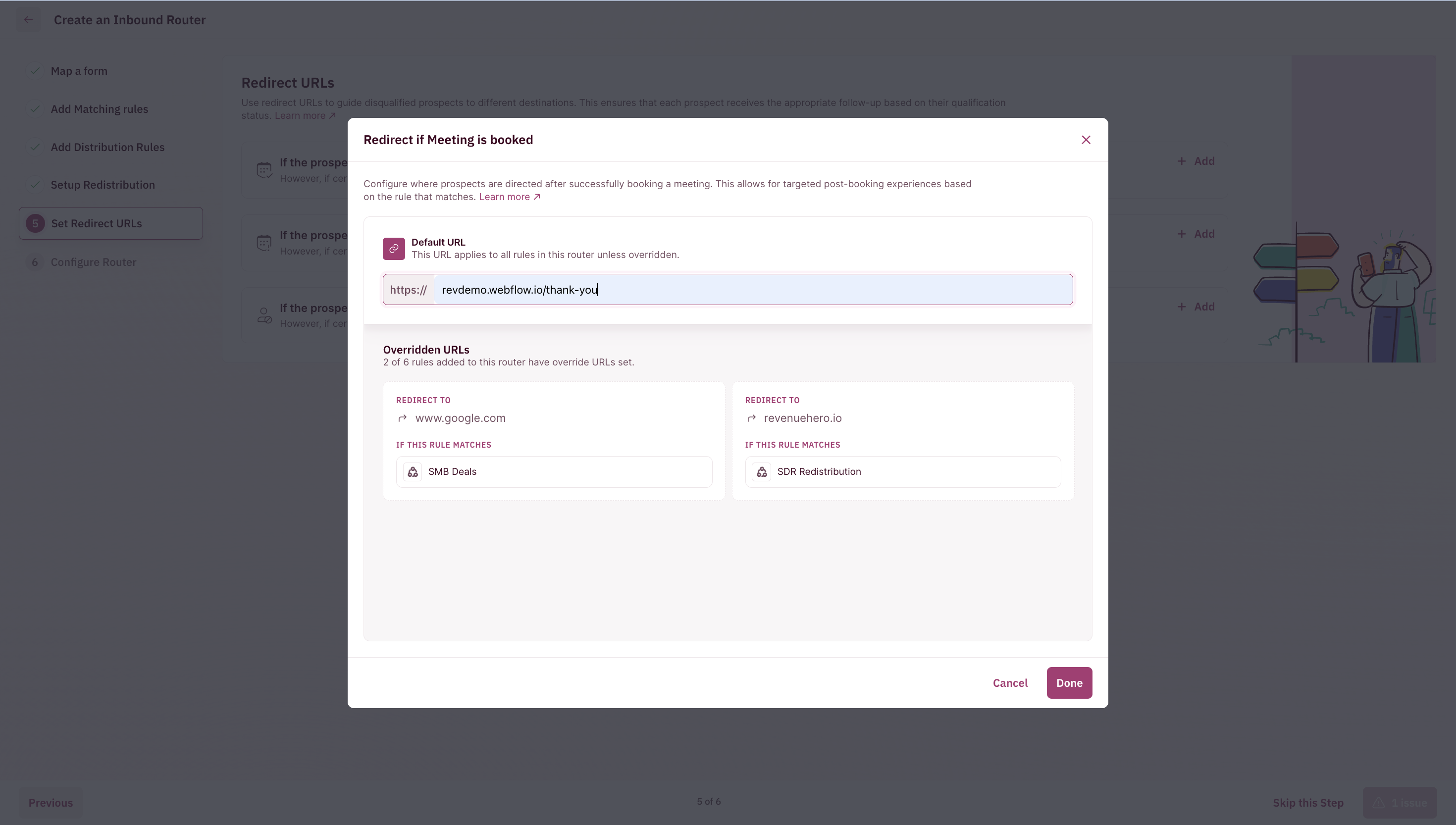Open the Setup Redistribution step
This screenshot has height=825, width=1456.
tap(103, 185)
